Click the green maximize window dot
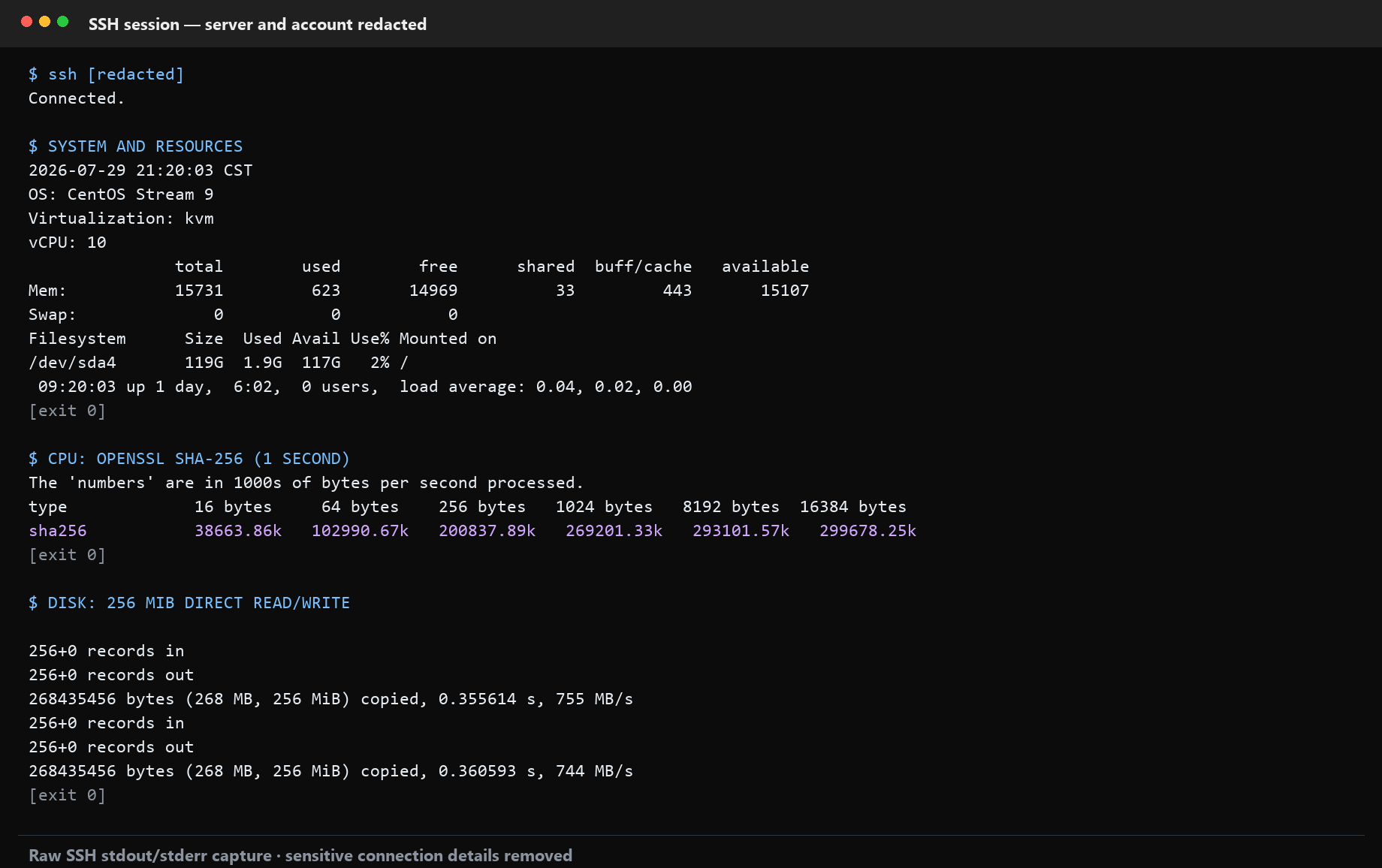Screen dimensions: 1382x868 pos(63,22)
